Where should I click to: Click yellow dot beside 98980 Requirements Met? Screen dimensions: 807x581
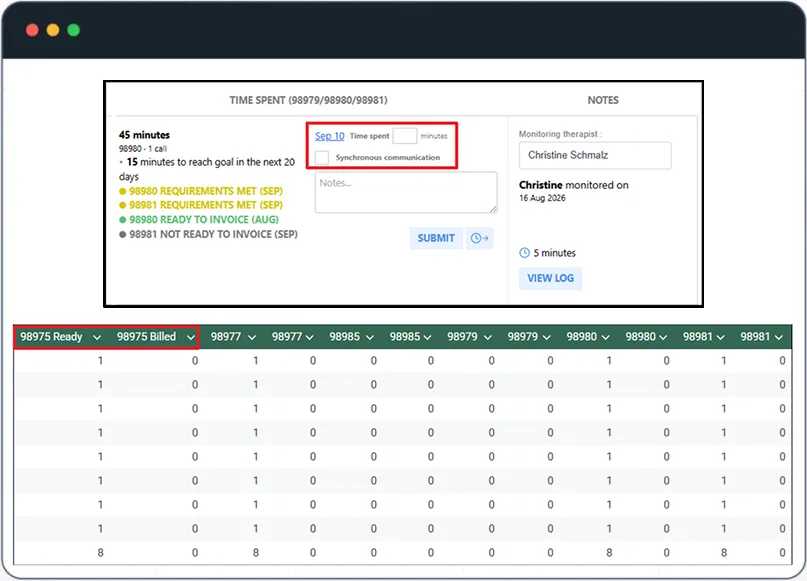[x=122, y=191]
